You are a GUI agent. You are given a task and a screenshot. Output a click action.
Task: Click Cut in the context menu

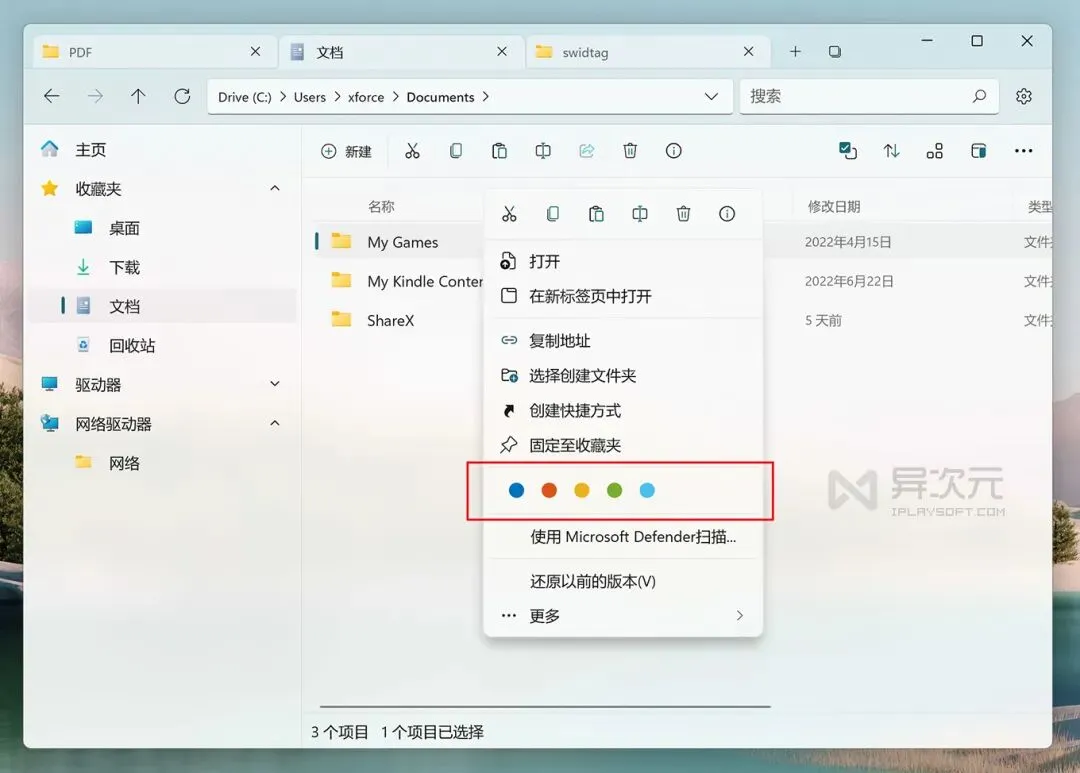pyautogui.click(x=509, y=214)
